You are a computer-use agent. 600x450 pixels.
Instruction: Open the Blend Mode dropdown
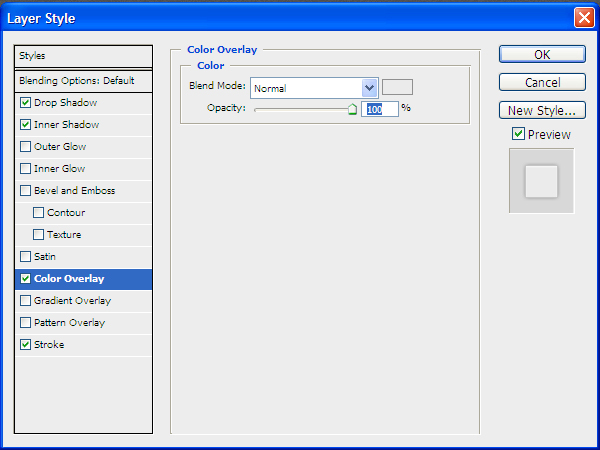[x=314, y=88]
